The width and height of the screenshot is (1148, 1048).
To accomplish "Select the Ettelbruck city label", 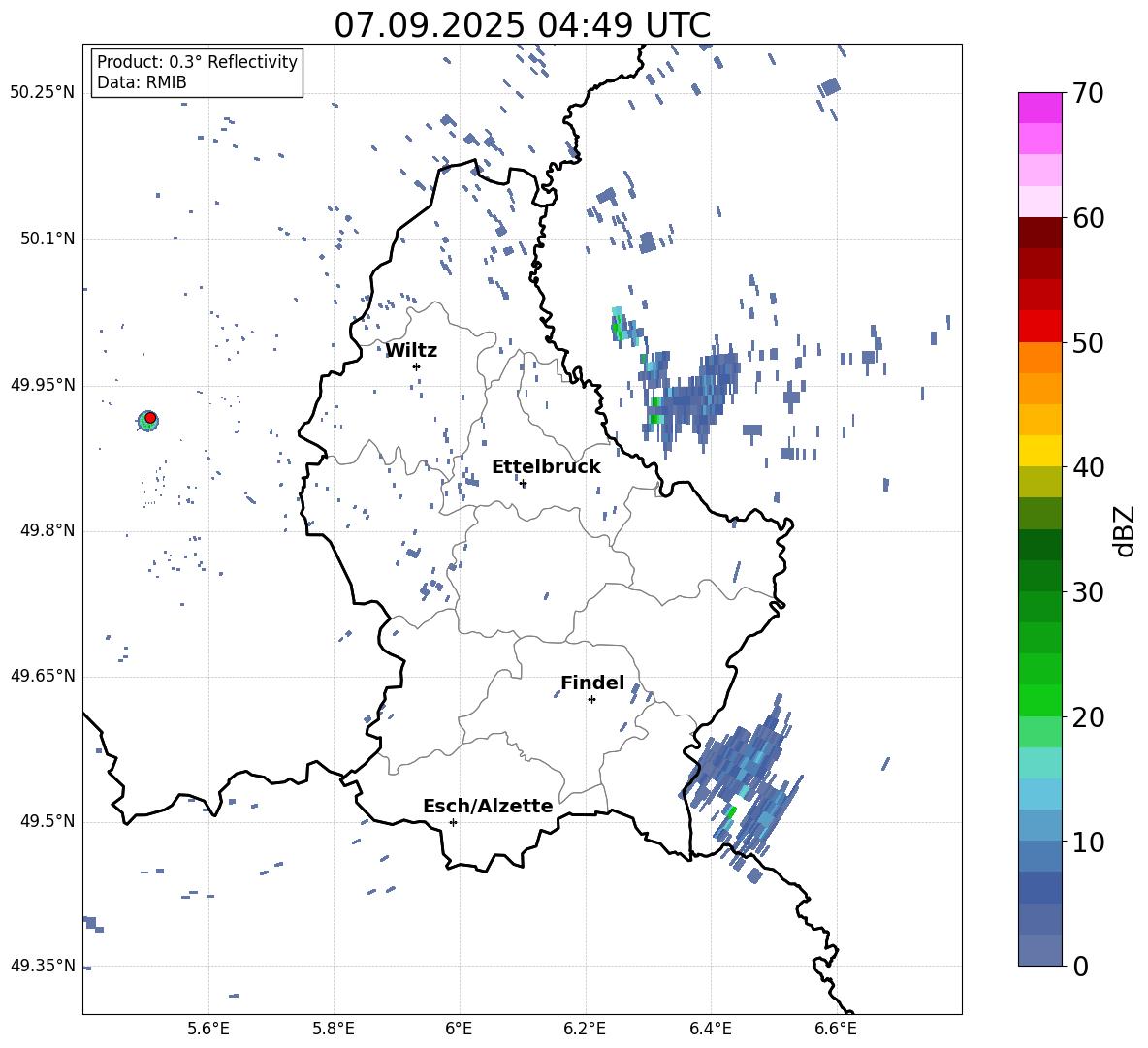I will [x=546, y=467].
